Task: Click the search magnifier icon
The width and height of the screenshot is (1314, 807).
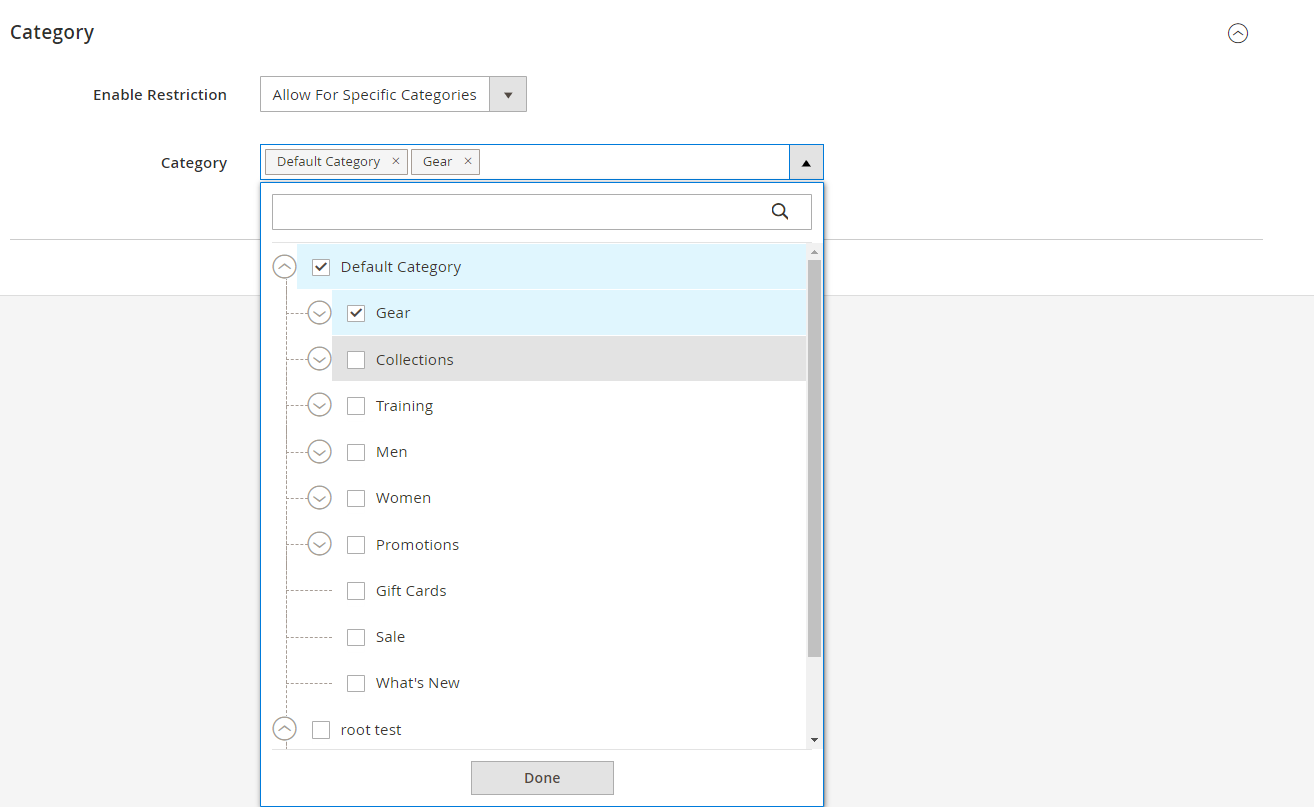Action: point(780,211)
